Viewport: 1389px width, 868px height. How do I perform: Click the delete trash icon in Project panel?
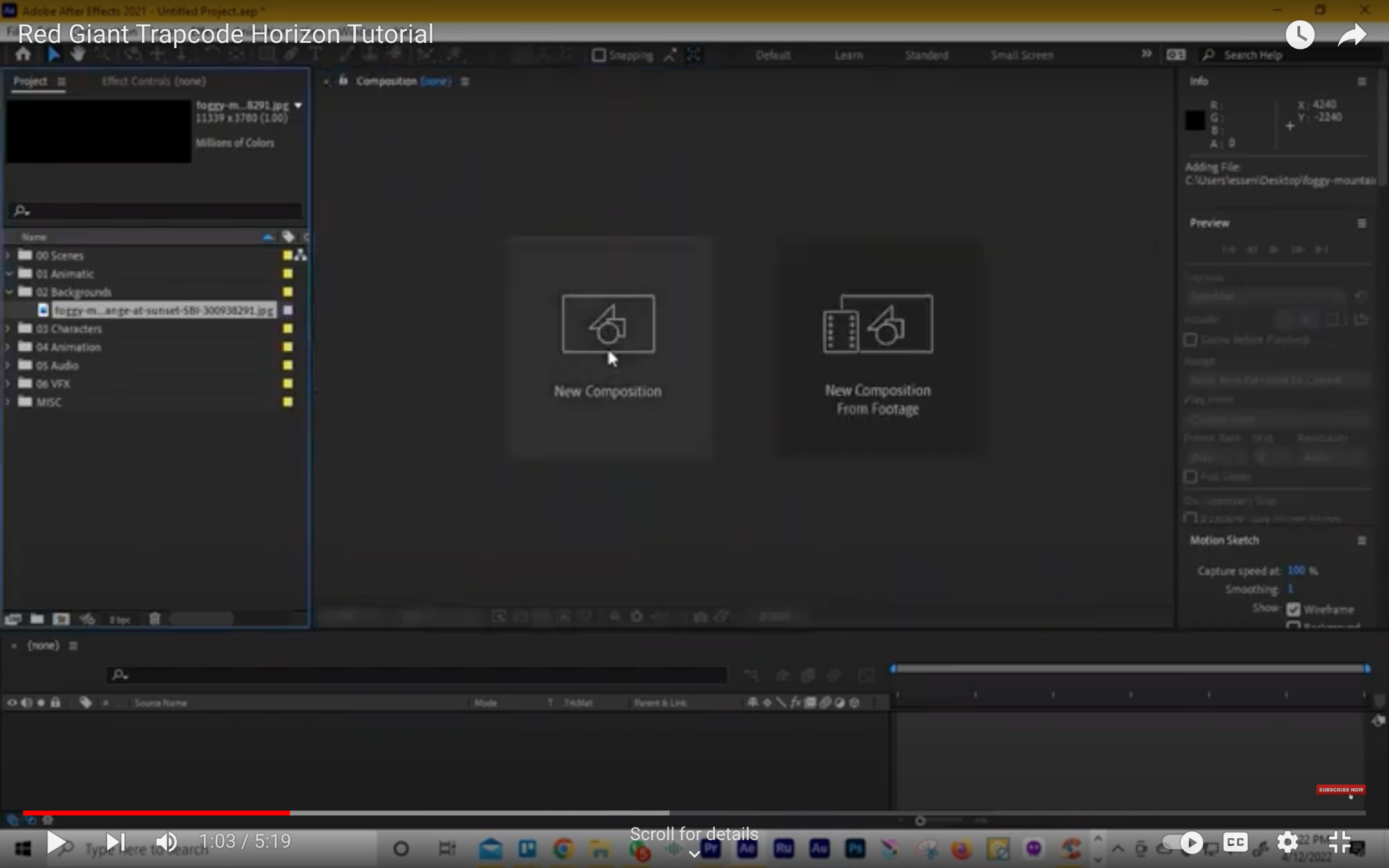tap(155, 618)
